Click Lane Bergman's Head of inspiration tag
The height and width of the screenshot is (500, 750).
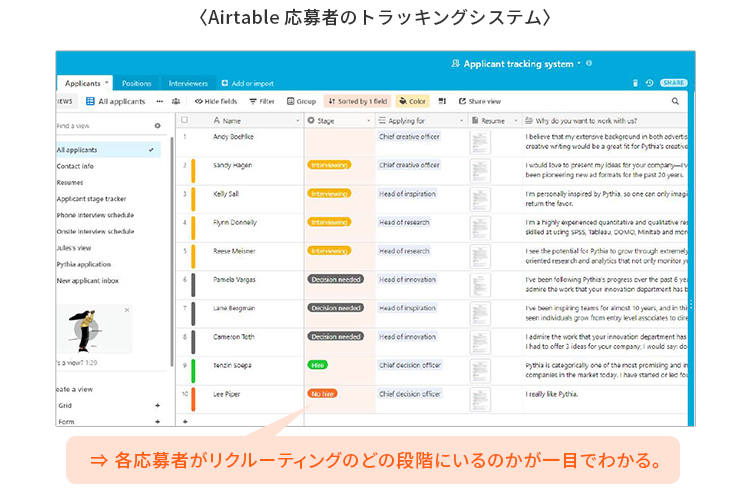408,308
